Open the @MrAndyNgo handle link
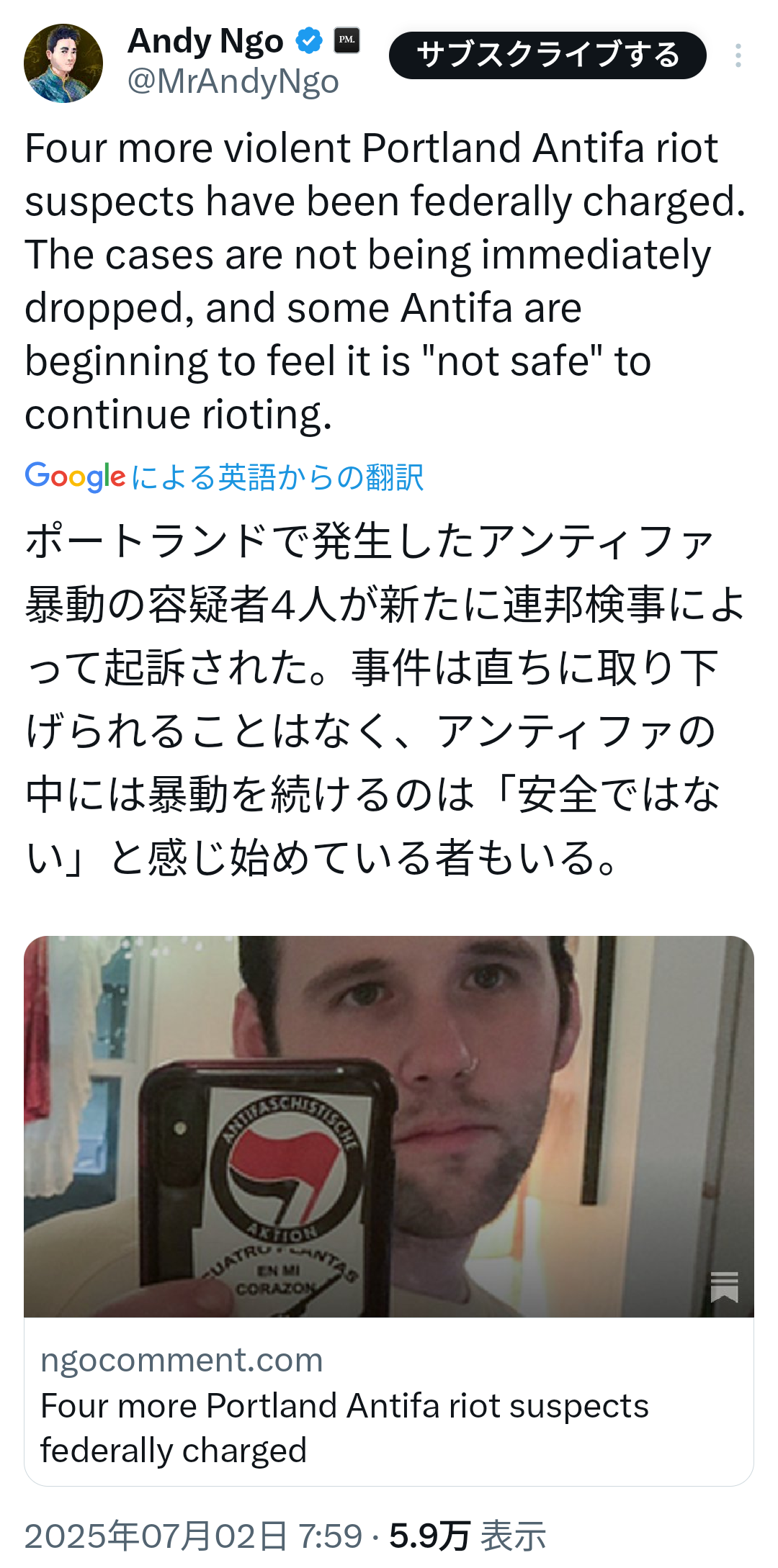Image resolution: width=778 pixels, height=1568 pixels. click(233, 81)
